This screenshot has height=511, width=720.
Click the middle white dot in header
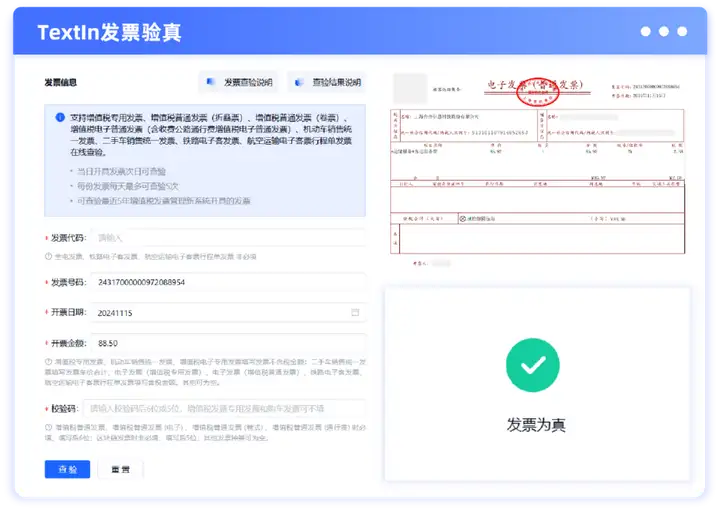pos(664,31)
